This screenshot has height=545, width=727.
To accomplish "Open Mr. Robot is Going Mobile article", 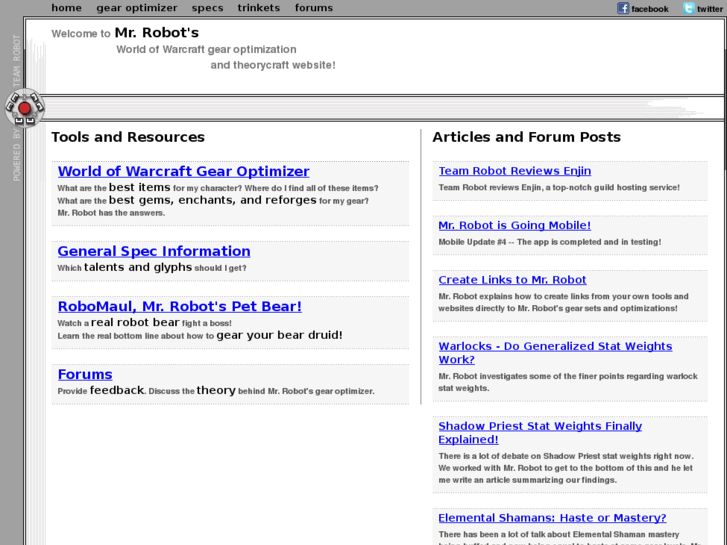I will [515, 225].
